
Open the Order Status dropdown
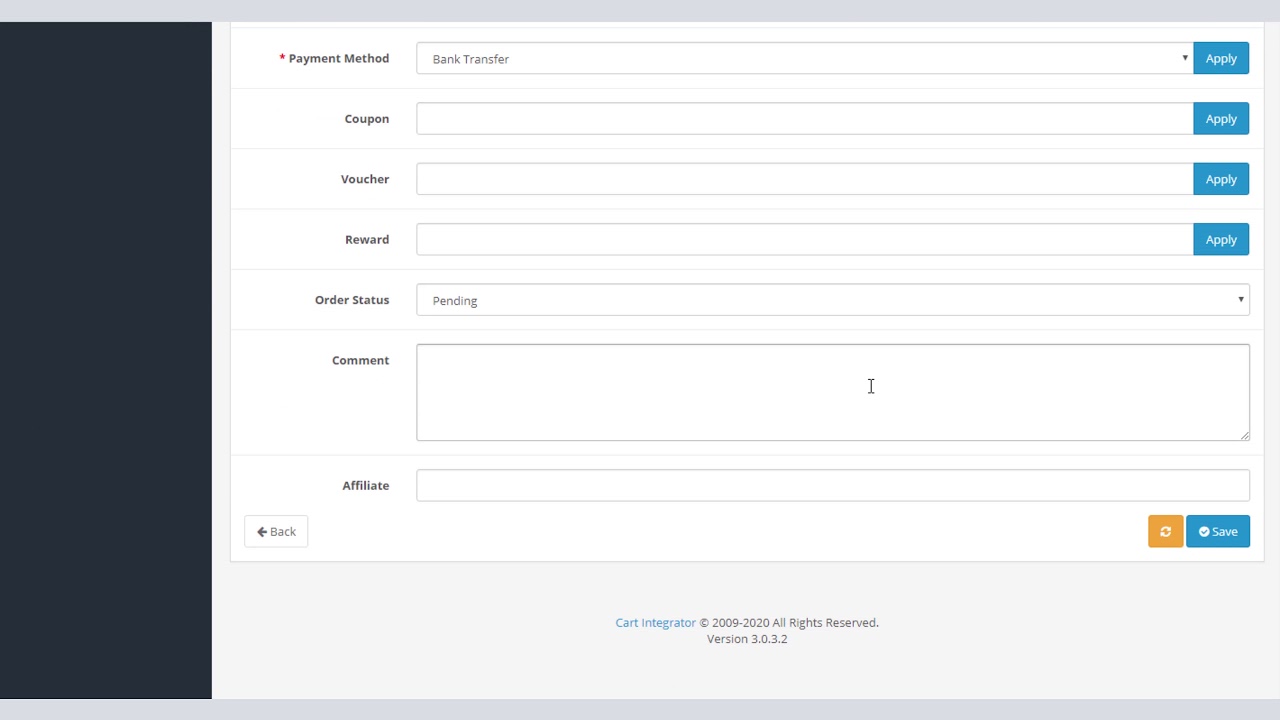pyautogui.click(x=833, y=300)
